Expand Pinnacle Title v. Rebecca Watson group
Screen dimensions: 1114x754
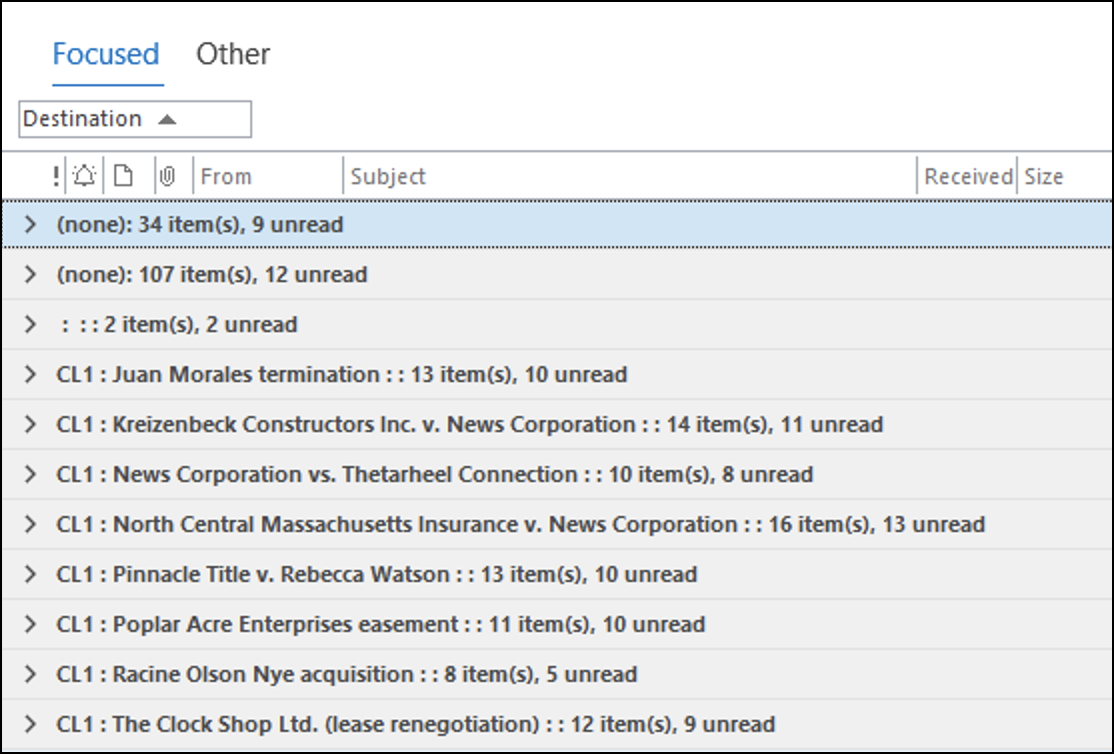pos(30,573)
